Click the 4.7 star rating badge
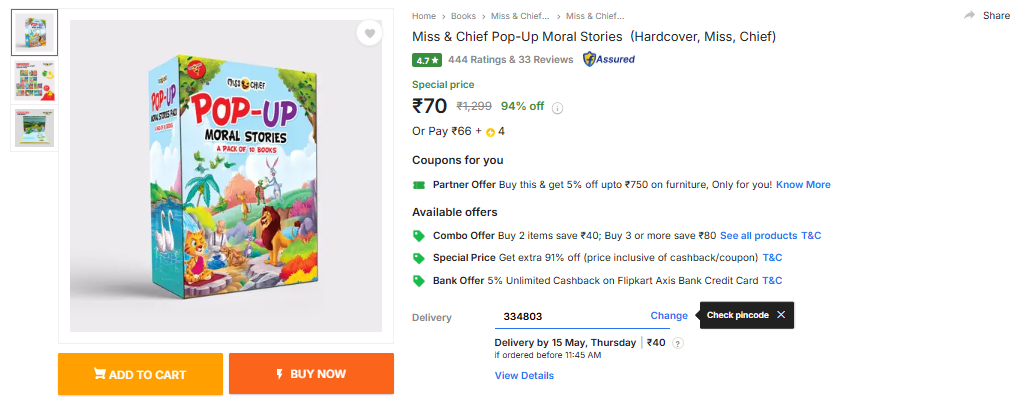 427,60
